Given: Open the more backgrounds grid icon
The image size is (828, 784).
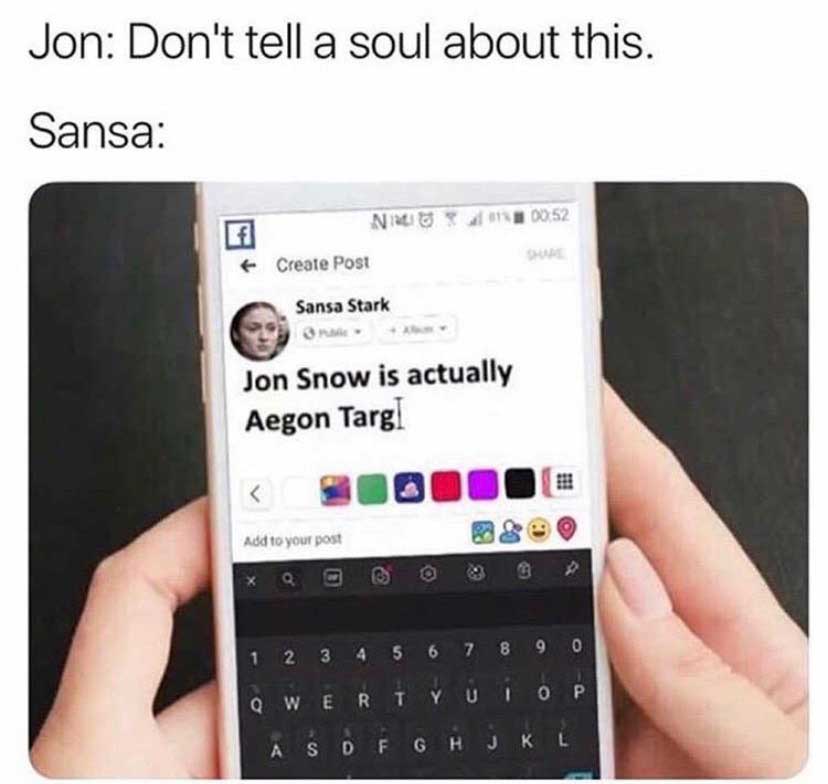Looking at the screenshot, I should pyautogui.click(x=564, y=481).
